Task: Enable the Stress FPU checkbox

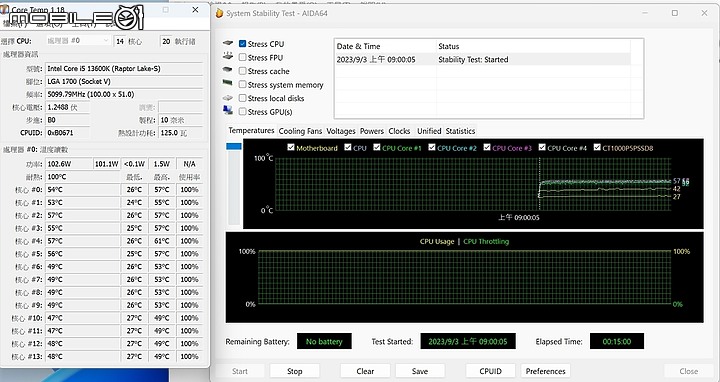Action: pyautogui.click(x=242, y=57)
